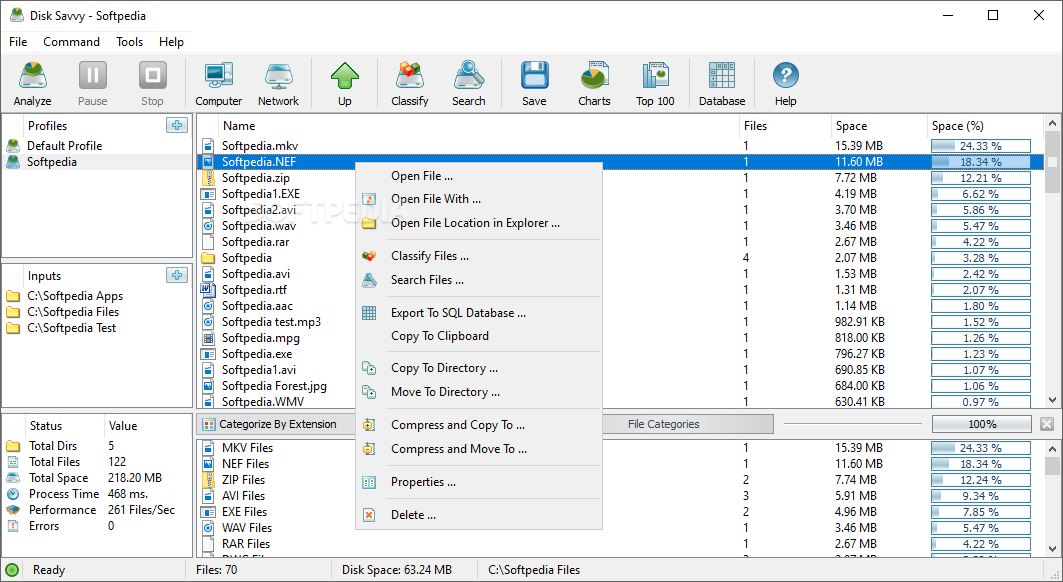Click the 100% filter button
Viewport: 1063px width, 582px height.
click(x=982, y=424)
